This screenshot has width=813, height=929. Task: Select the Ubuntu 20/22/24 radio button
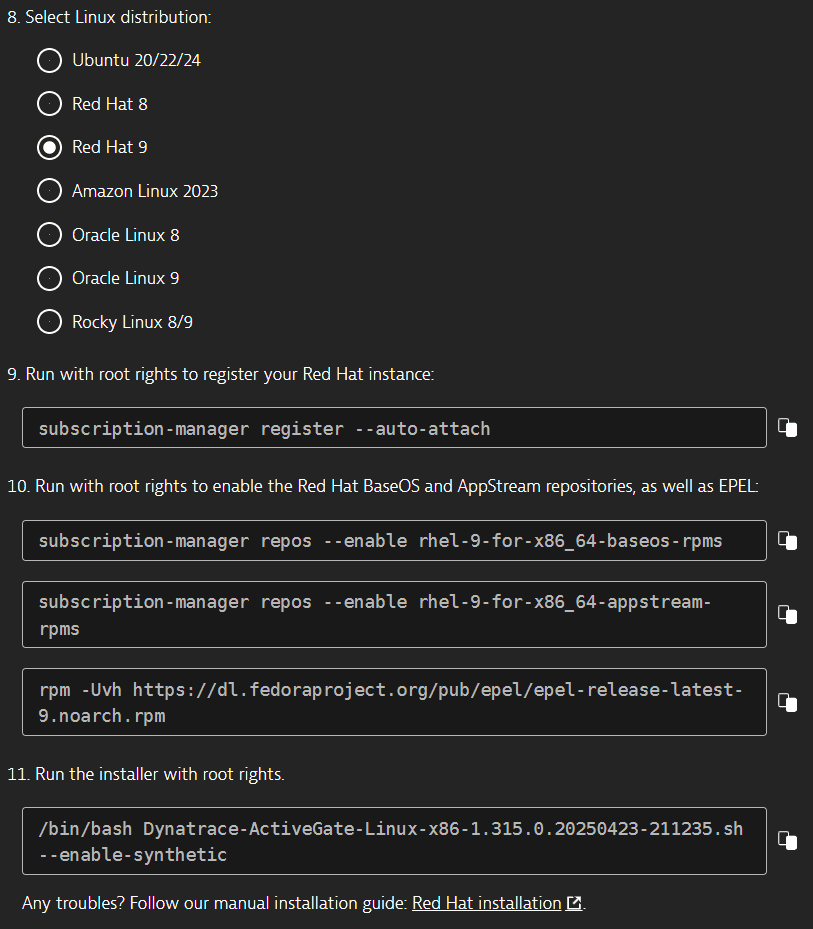click(49, 60)
